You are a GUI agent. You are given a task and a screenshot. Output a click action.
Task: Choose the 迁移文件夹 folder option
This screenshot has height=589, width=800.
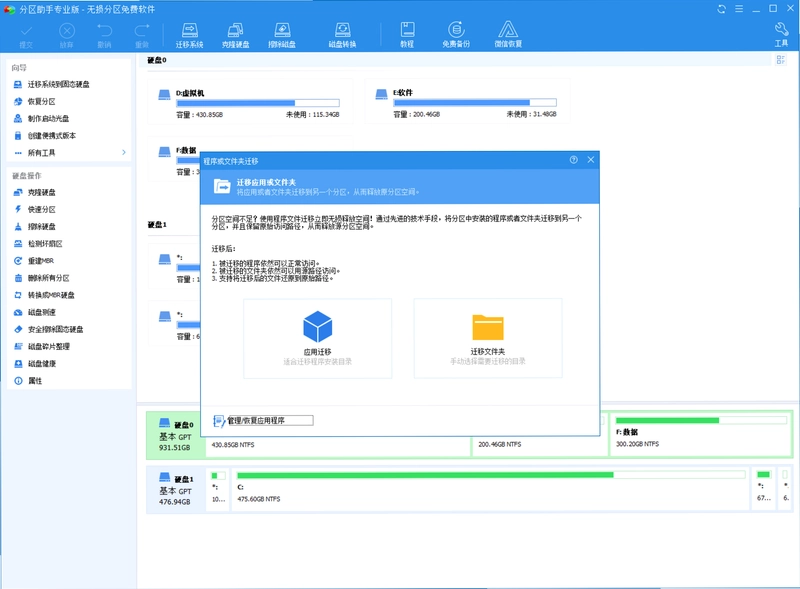488,338
